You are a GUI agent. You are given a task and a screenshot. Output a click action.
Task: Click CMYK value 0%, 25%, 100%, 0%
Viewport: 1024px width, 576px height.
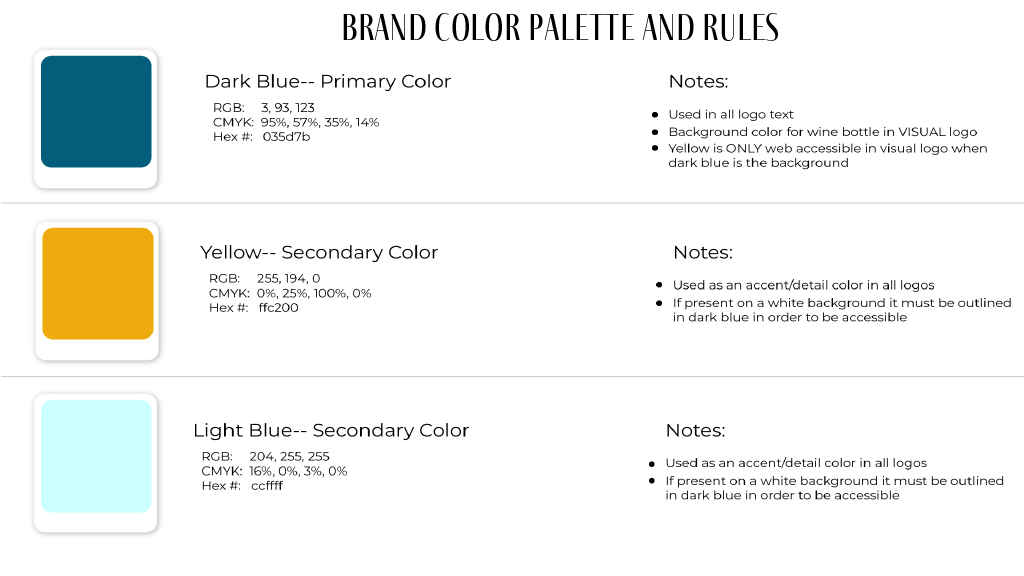[x=313, y=294]
